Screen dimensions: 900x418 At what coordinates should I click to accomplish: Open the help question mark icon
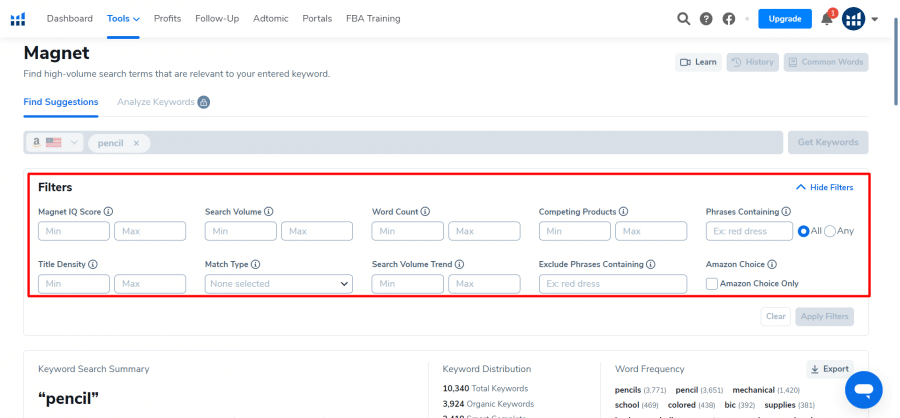pos(706,19)
